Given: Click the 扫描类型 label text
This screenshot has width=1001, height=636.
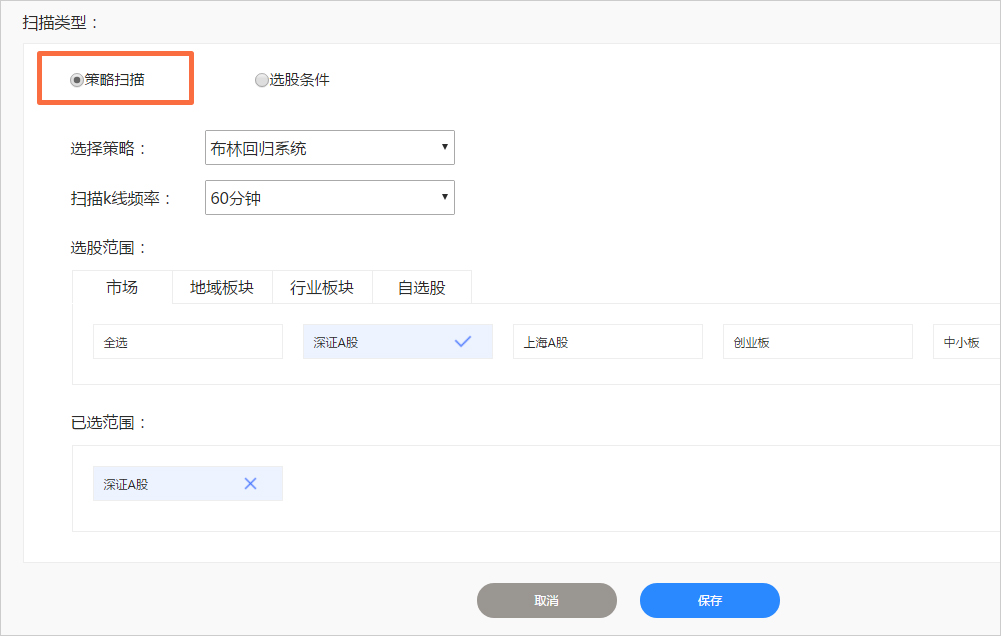Looking at the screenshot, I should coord(60,23).
